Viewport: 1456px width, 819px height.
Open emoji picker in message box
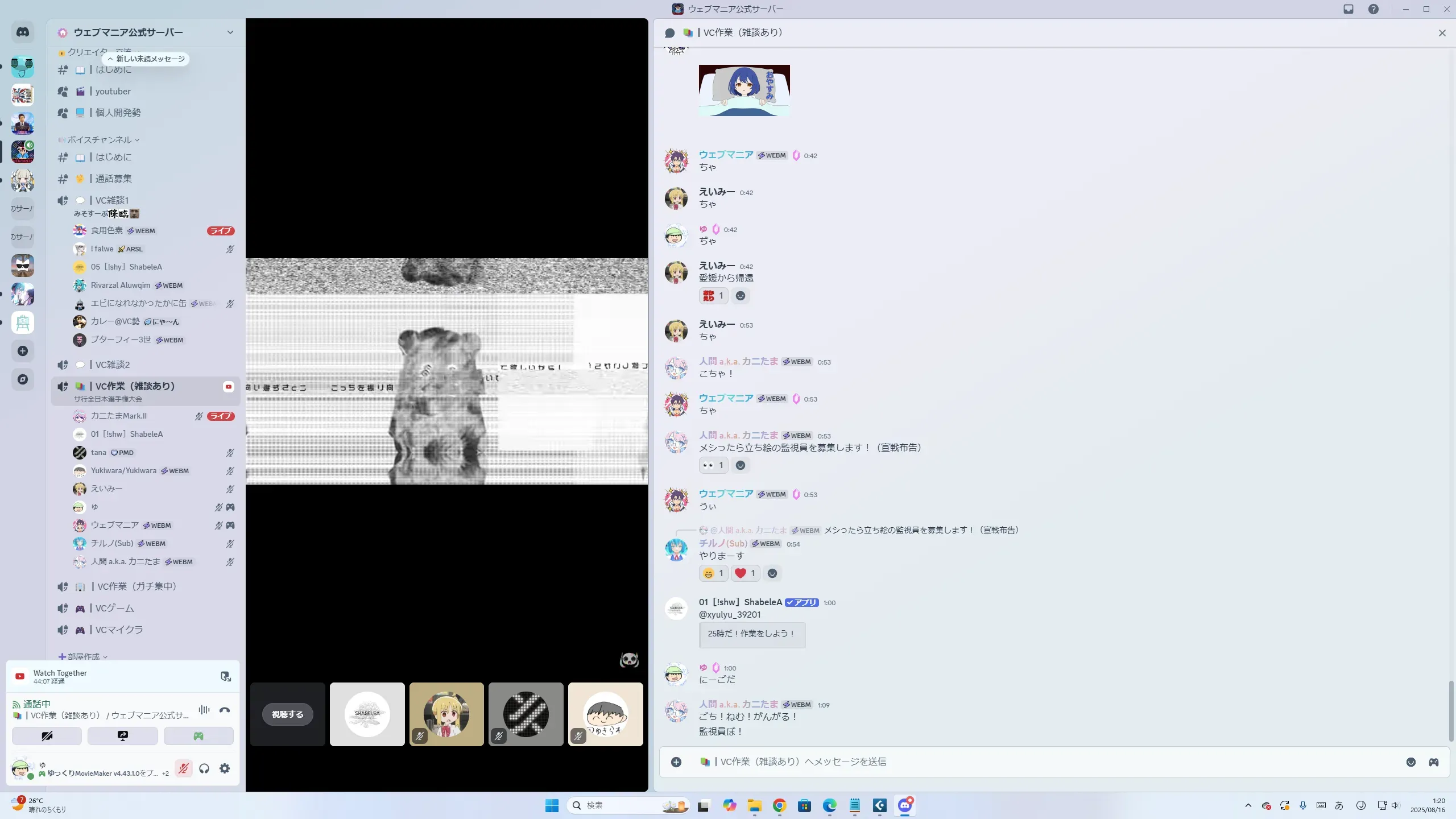(1410, 762)
